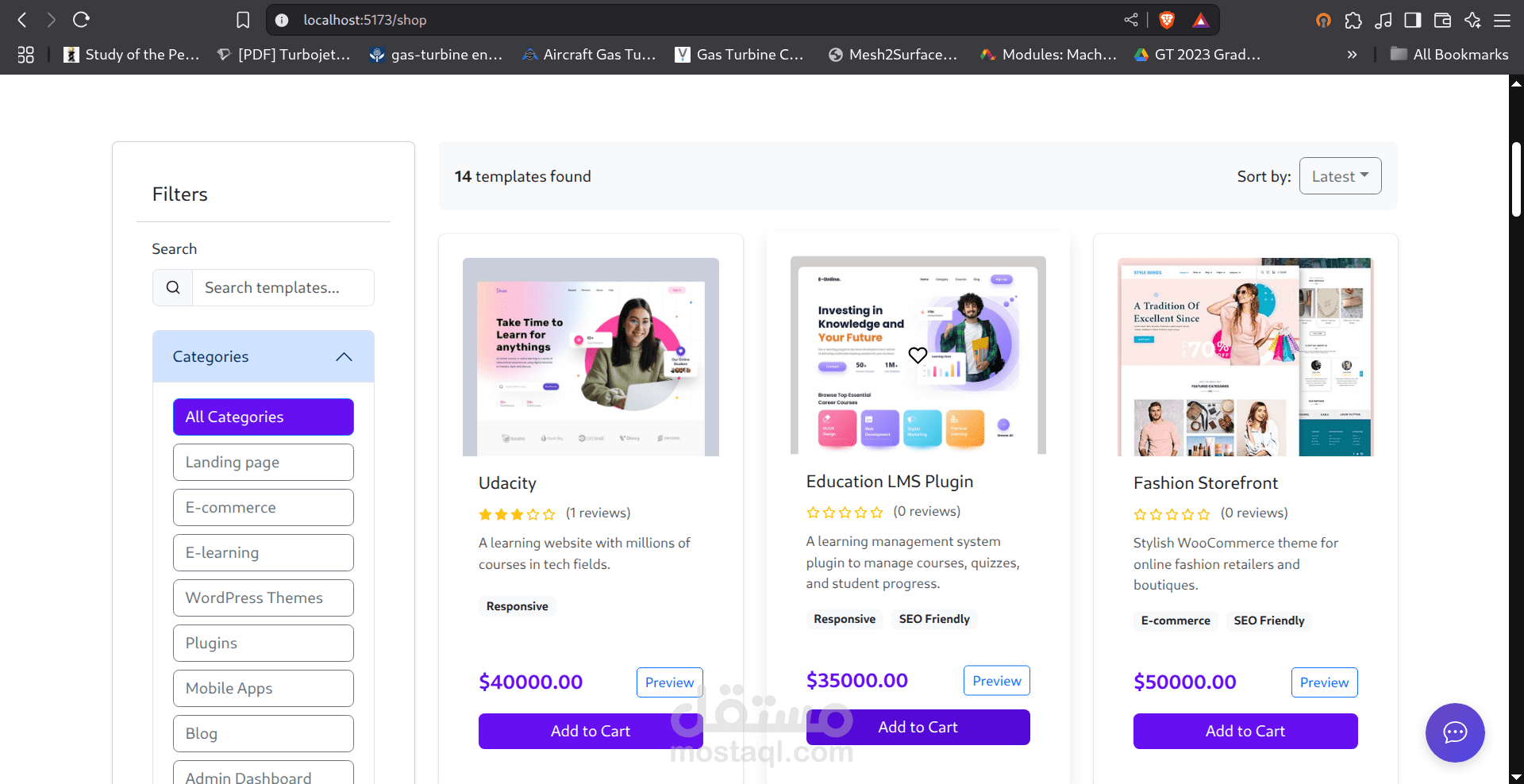Select the All Categories filter
This screenshot has height=784, width=1524.
(264, 417)
